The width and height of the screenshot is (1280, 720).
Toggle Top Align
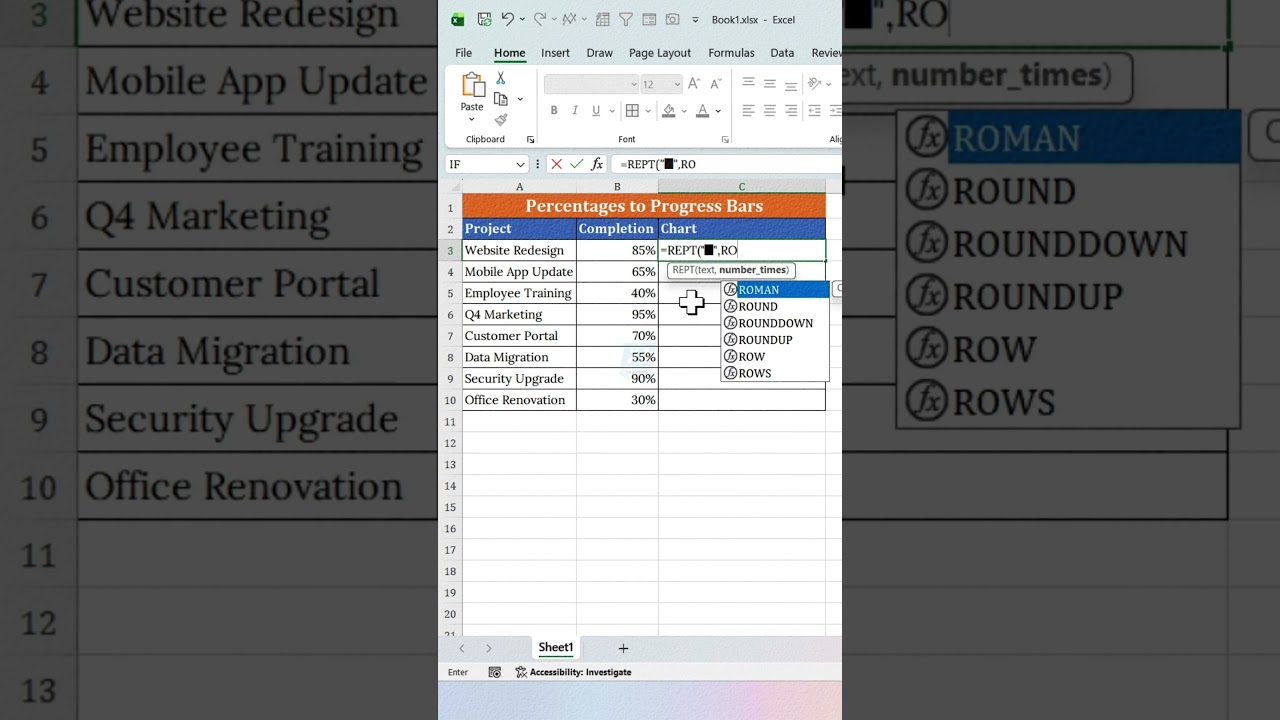[x=748, y=84]
